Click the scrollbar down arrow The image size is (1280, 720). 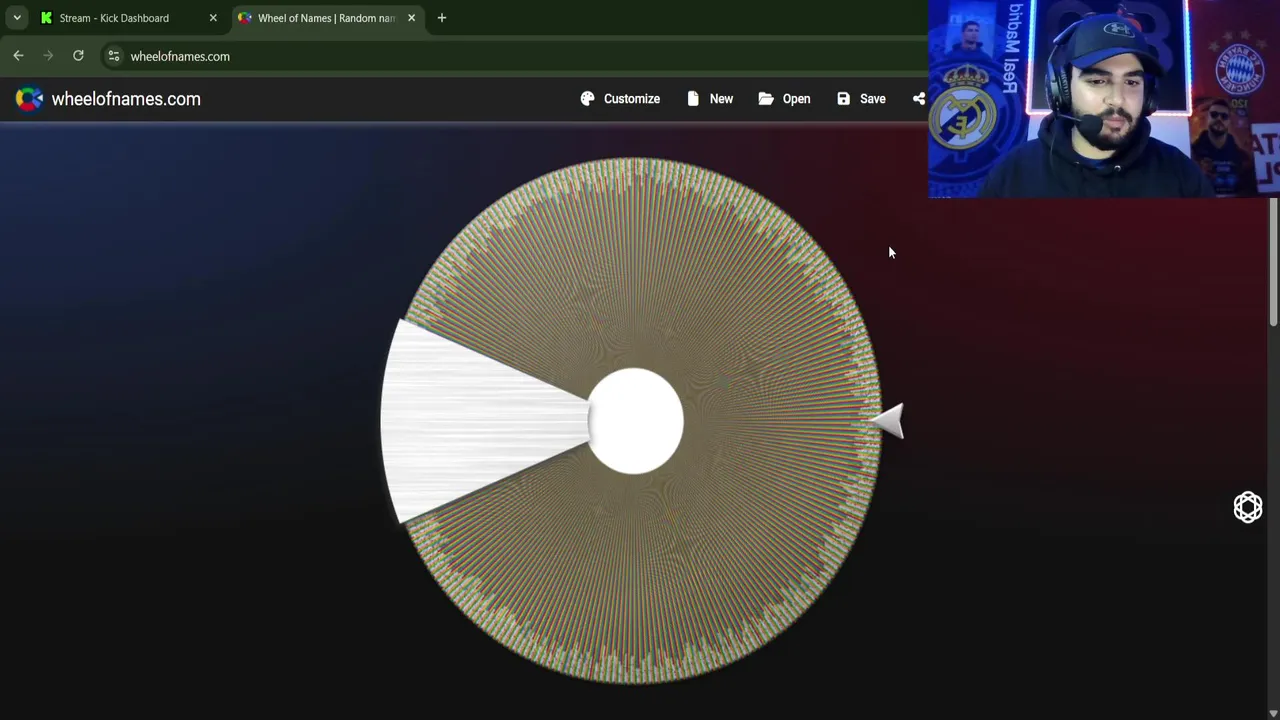point(1273,713)
